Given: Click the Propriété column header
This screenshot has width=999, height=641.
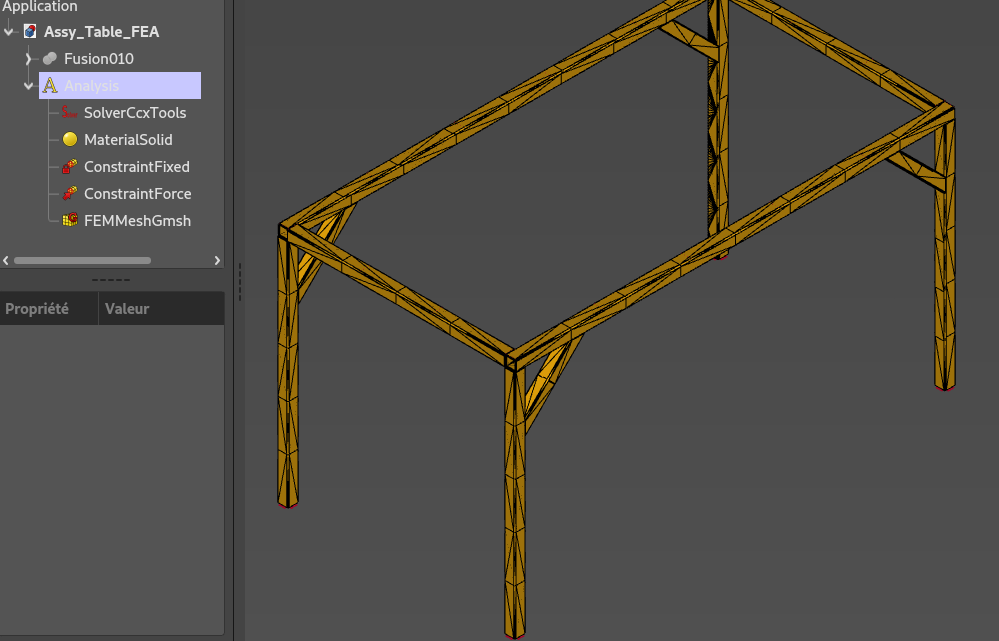Looking at the screenshot, I should pos(49,308).
